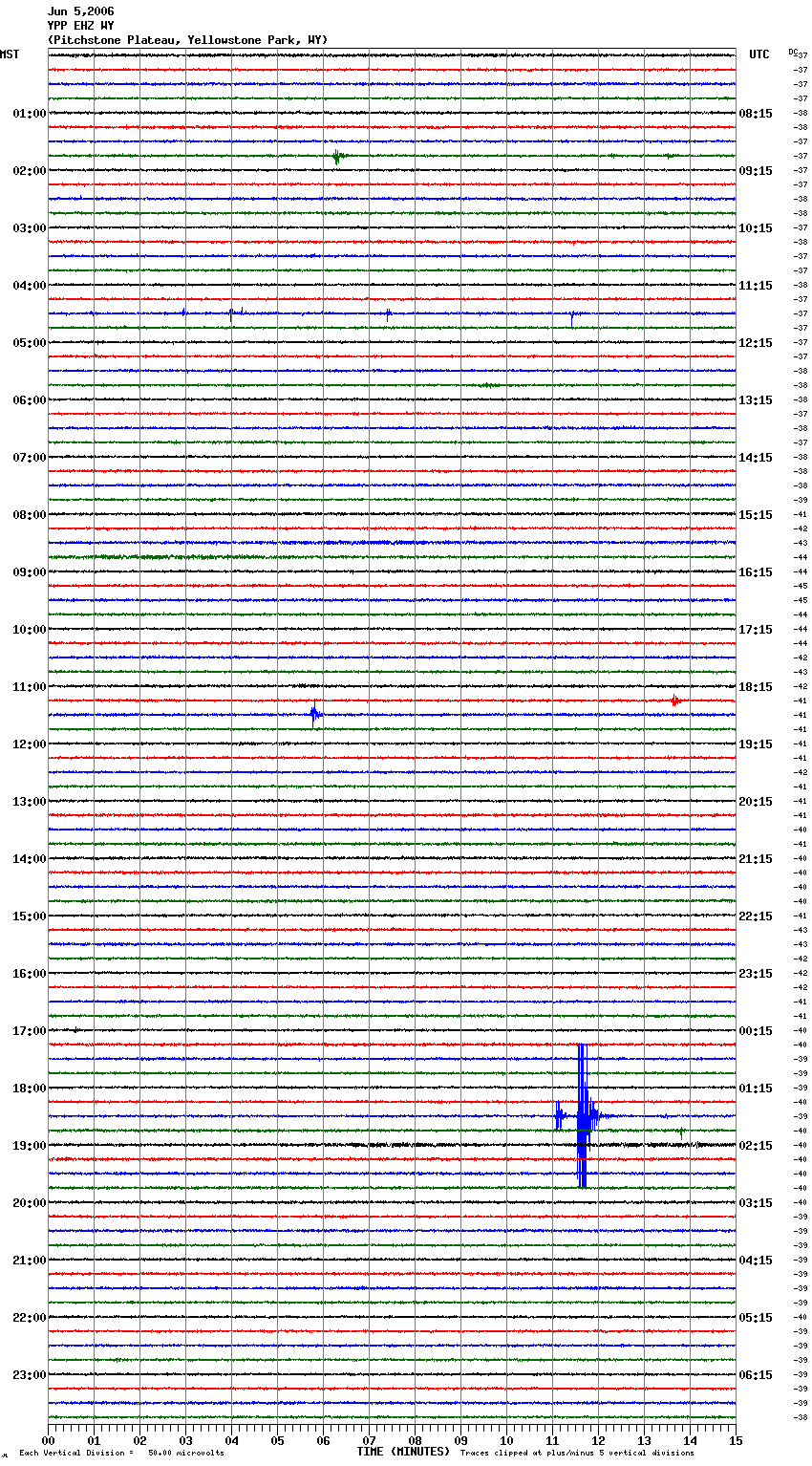Click the UTC time label '06:15'
812x1466 pixels.
[756, 1375]
